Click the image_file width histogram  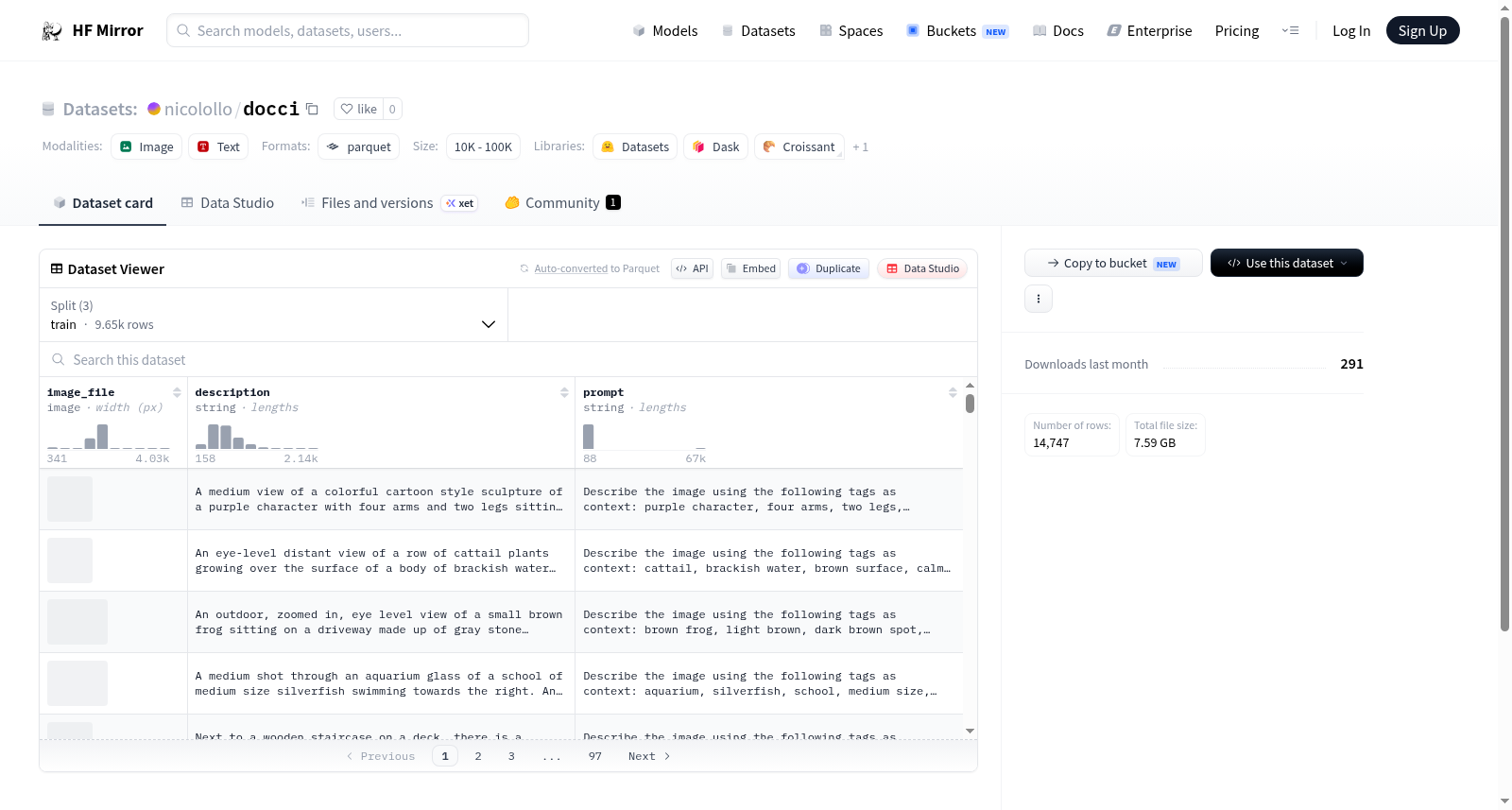[x=109, y=436]
